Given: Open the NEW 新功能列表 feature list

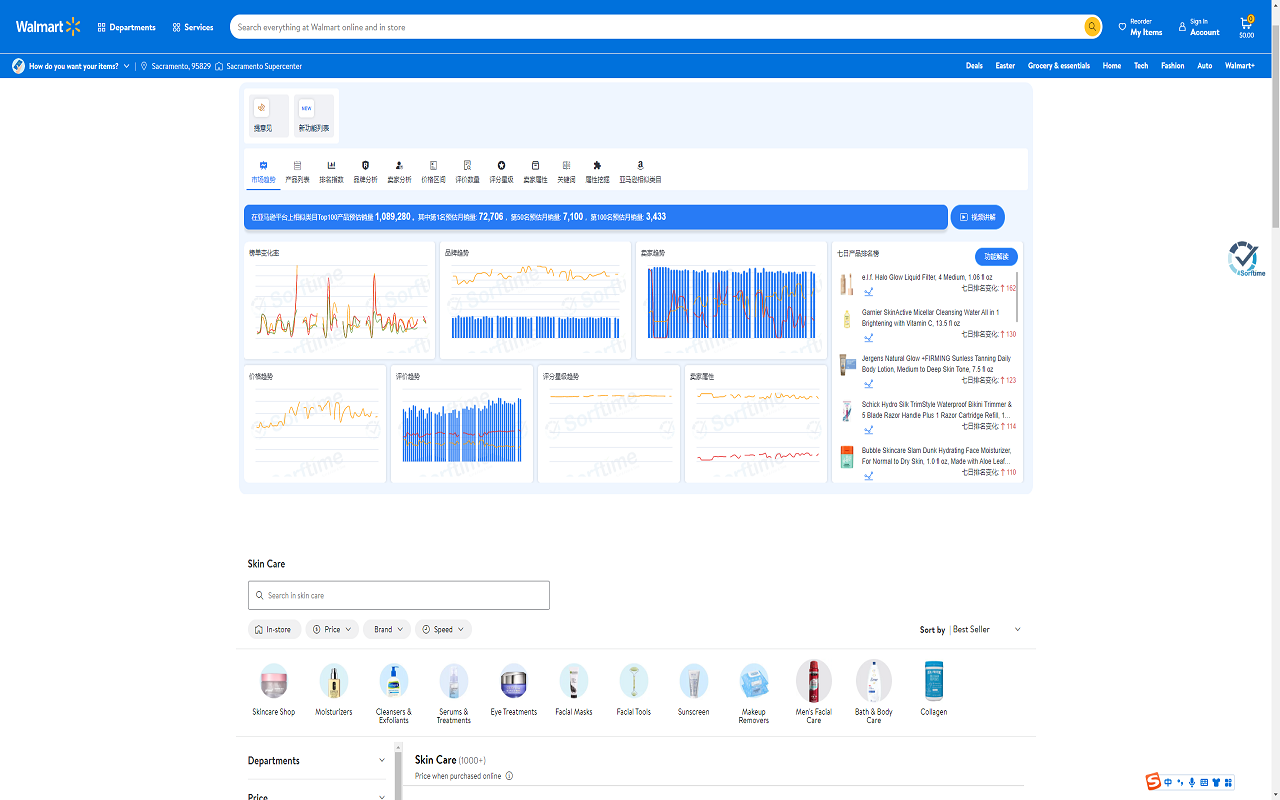Looking at the screenshot, I should click(313, 115).
